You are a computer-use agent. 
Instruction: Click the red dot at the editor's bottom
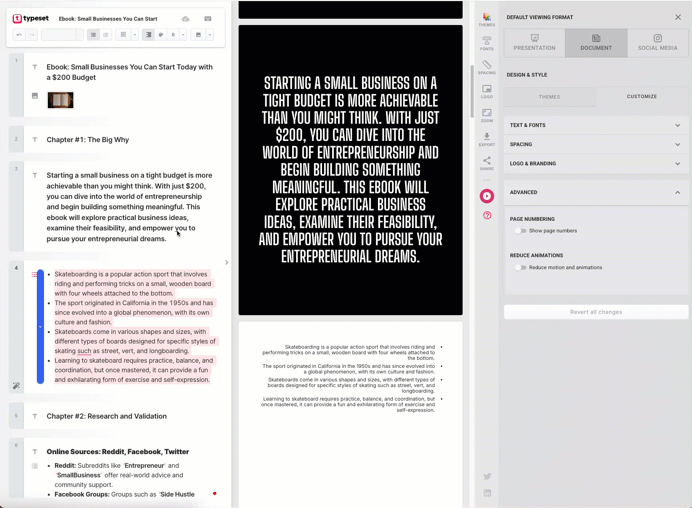pos(214,493)
